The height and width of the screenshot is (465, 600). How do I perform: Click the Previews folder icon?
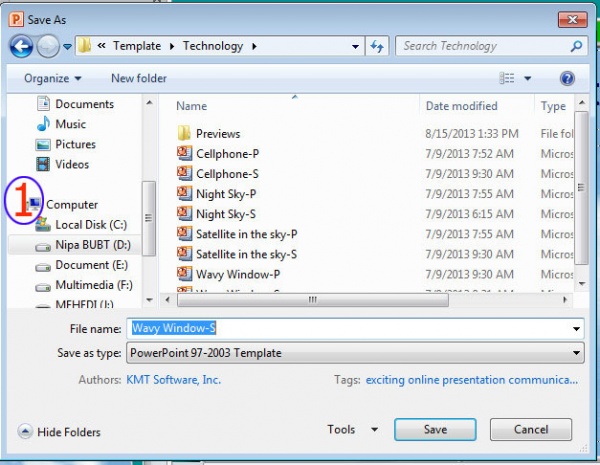184,133
